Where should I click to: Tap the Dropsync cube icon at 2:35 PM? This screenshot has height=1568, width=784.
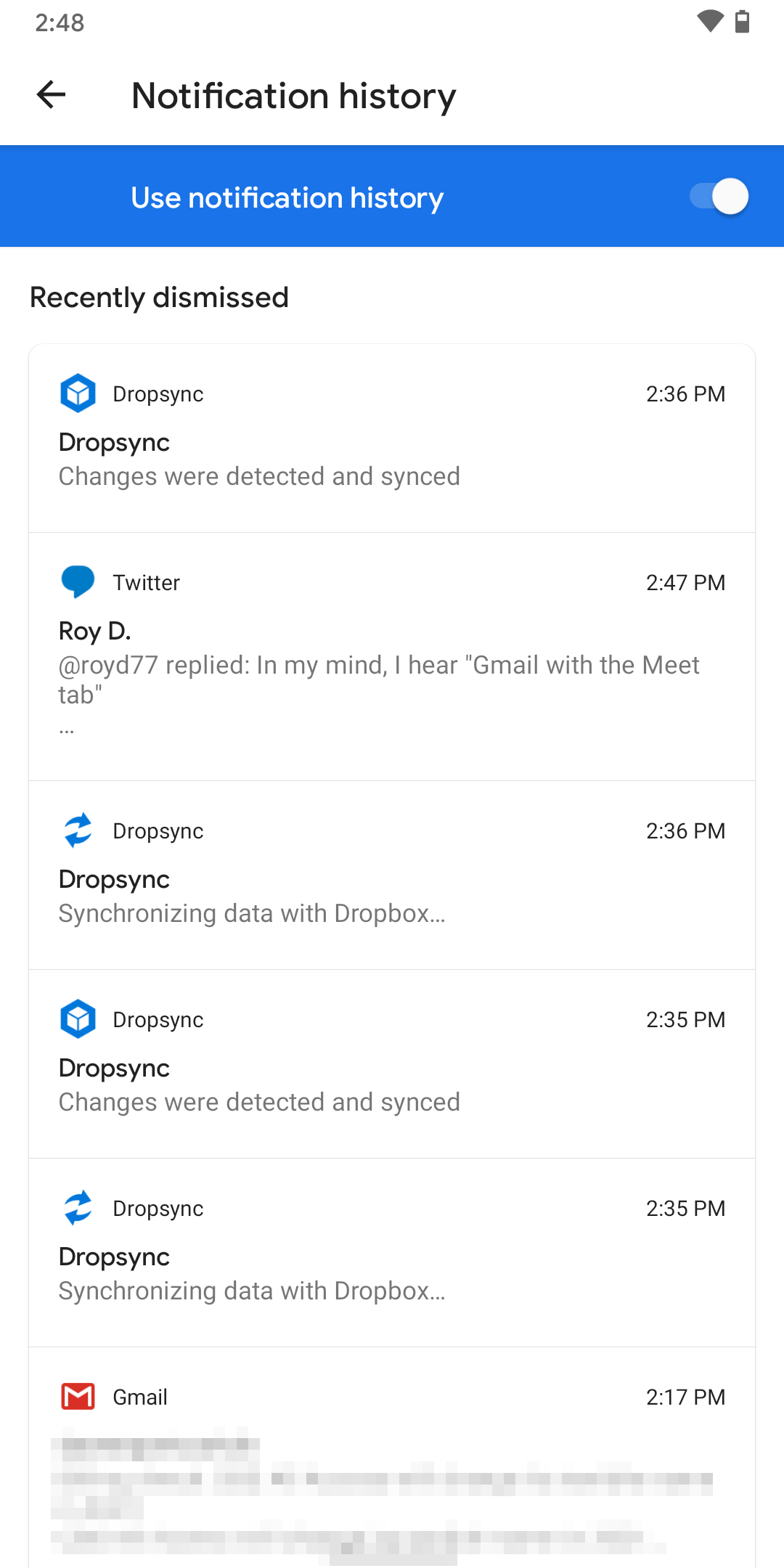[x=78, y=1018]
